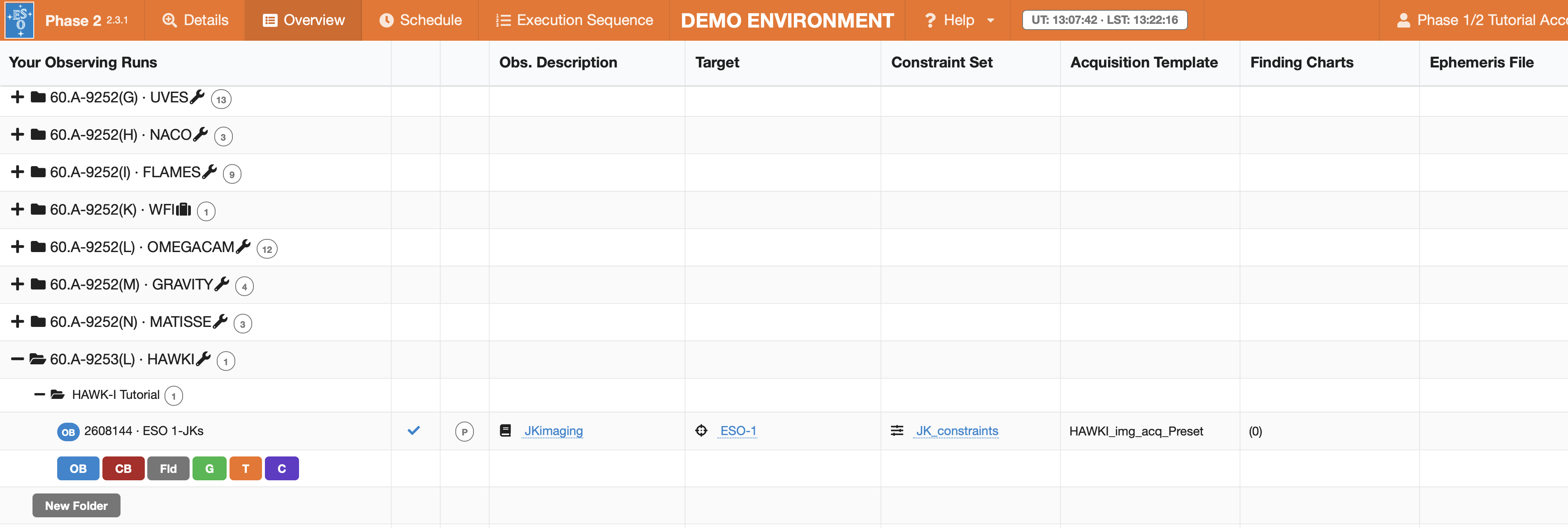Screen dimensions: 1568x528
Task: Expand the 60.A-9252(H) NACO run
Action: pos(18,134)
